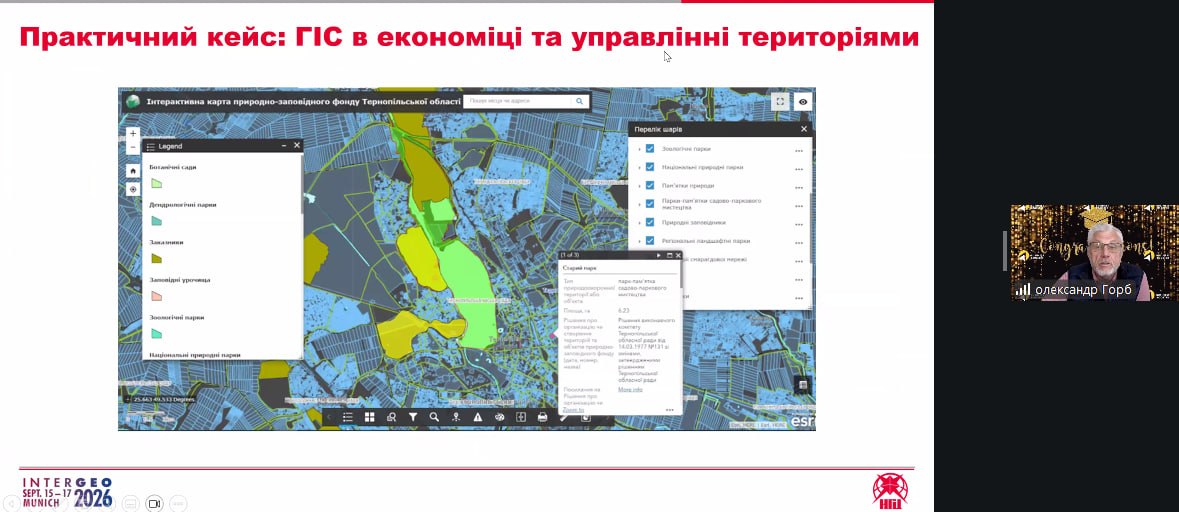Uncheck the Національні природні парки layer
This screenshot has width=1179, height=512.
pos(650,167)
